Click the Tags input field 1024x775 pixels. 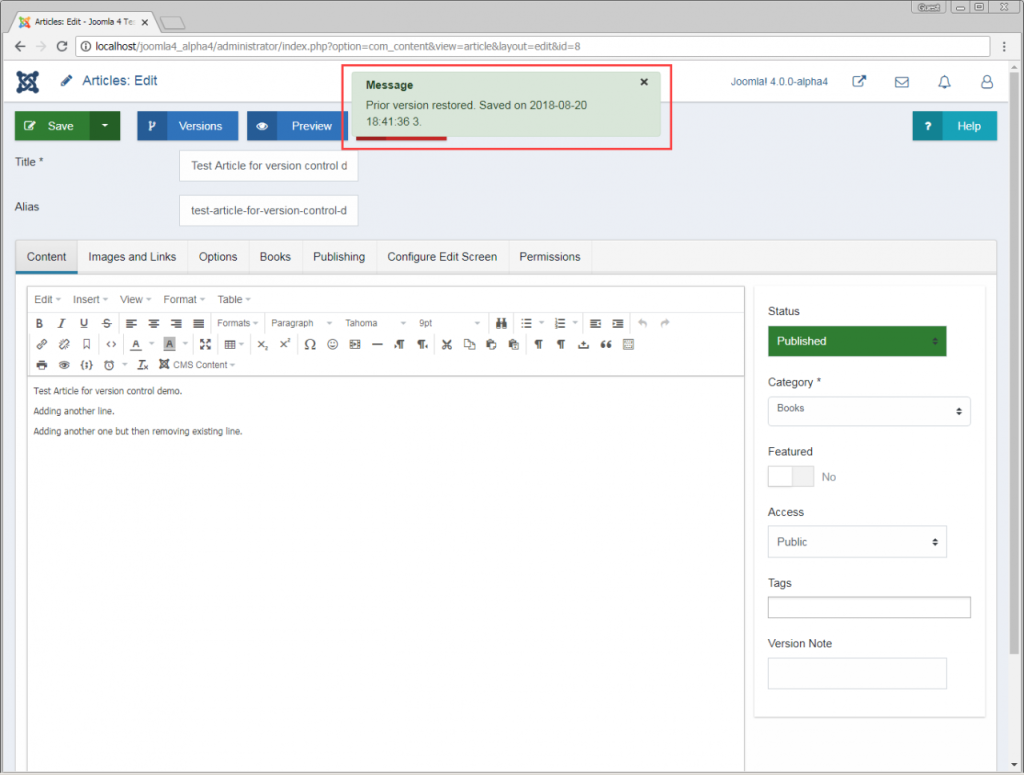click(869, 607)
